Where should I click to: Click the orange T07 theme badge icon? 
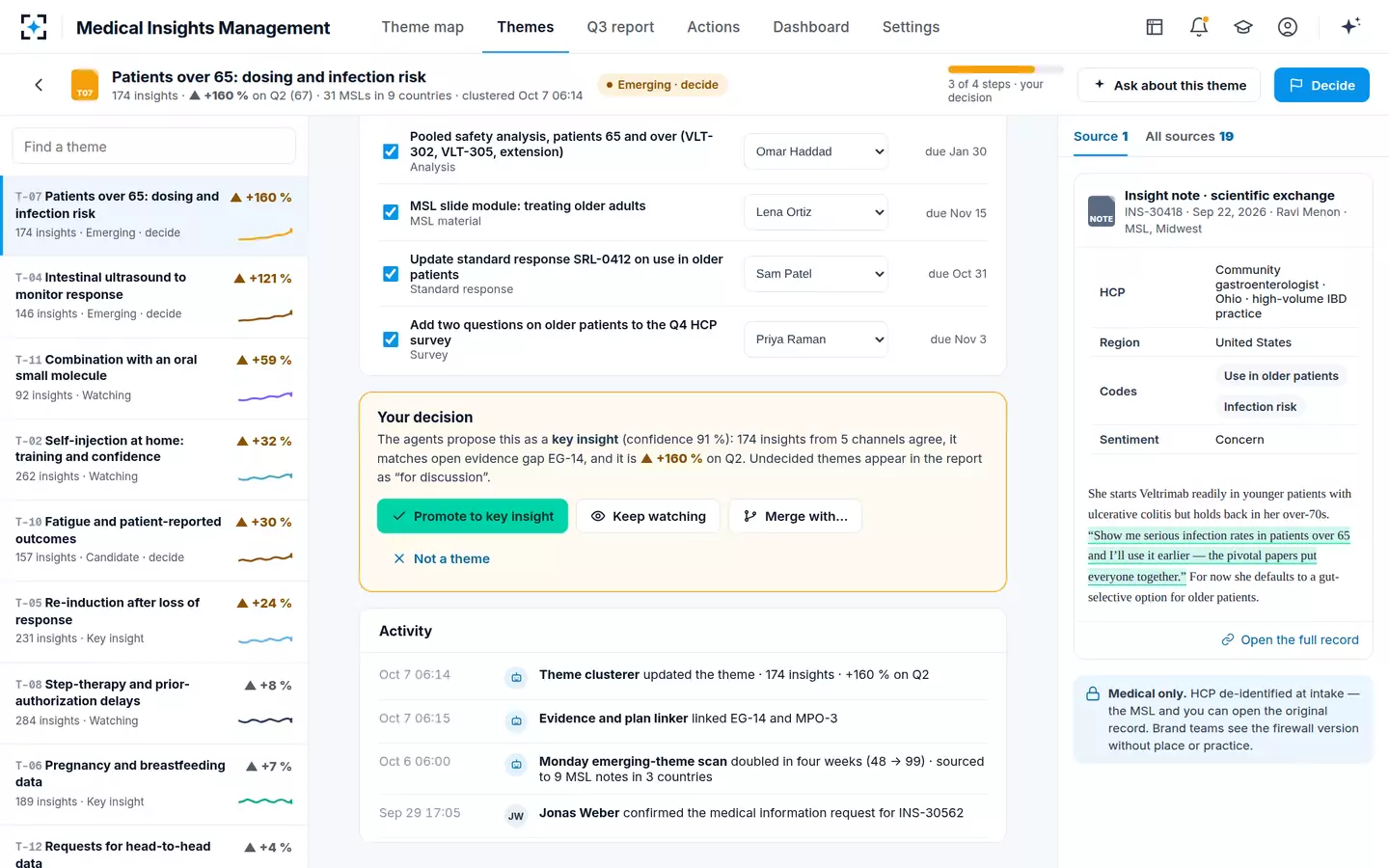(85, 85)
